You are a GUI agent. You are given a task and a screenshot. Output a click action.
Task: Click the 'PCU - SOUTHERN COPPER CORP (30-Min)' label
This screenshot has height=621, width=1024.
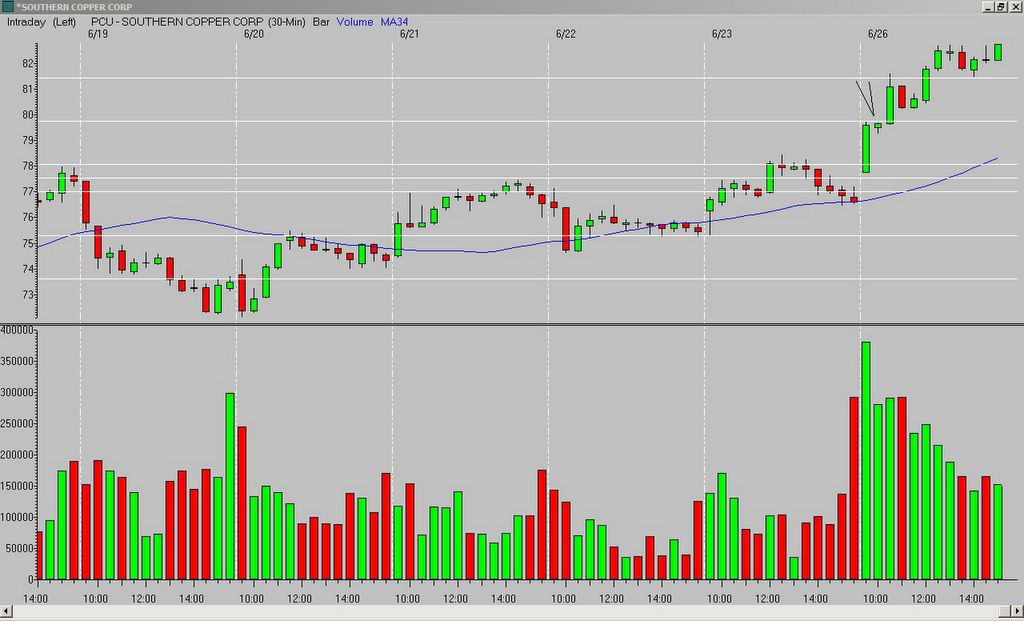tap(199, 22)
